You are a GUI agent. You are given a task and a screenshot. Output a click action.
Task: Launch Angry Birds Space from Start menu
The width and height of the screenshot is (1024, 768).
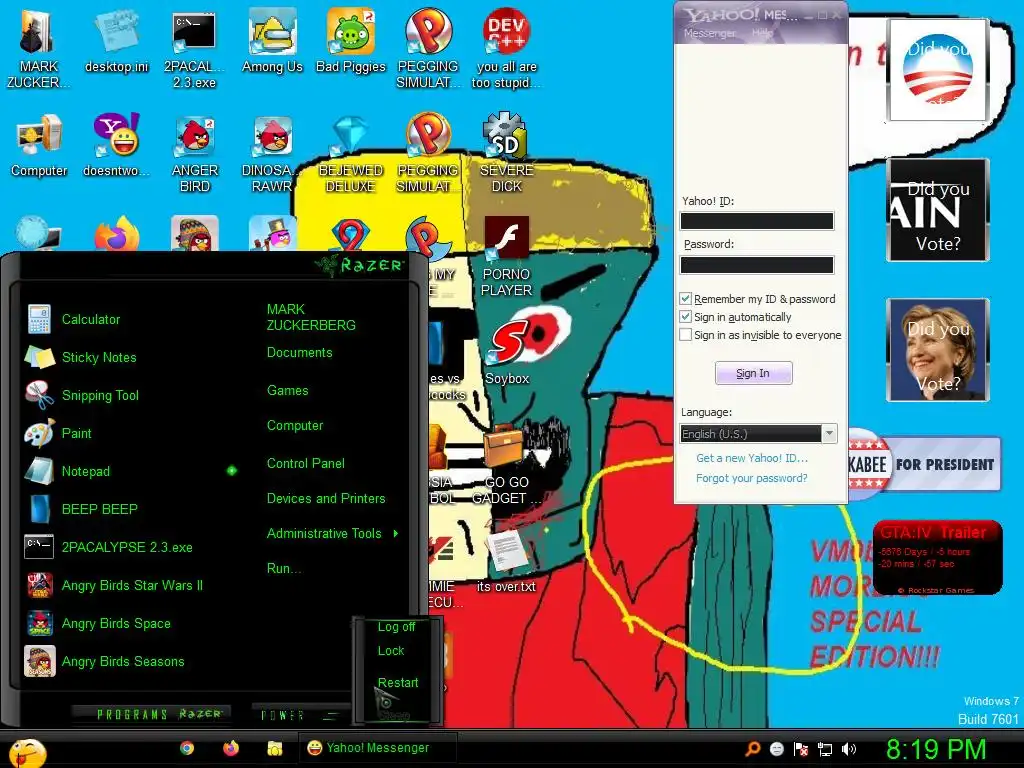tap(116, 623)
